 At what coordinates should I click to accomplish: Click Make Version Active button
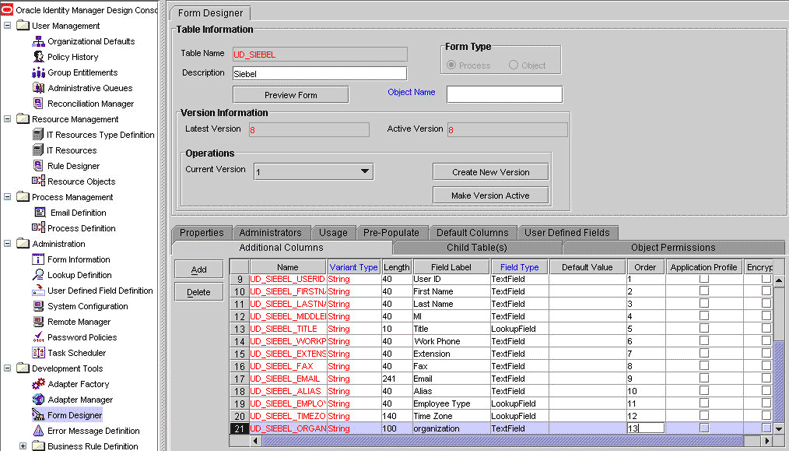490,195
